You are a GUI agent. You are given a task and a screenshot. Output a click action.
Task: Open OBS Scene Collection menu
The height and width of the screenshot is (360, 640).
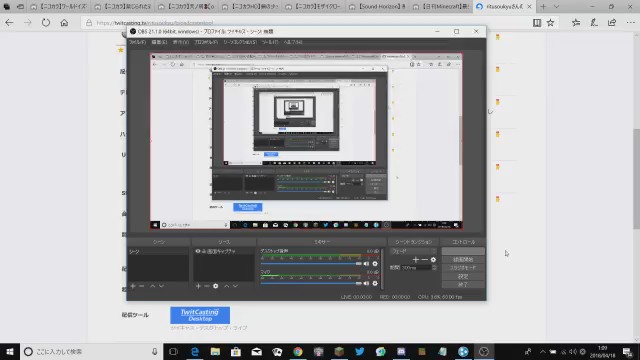(x=240, y=42)
